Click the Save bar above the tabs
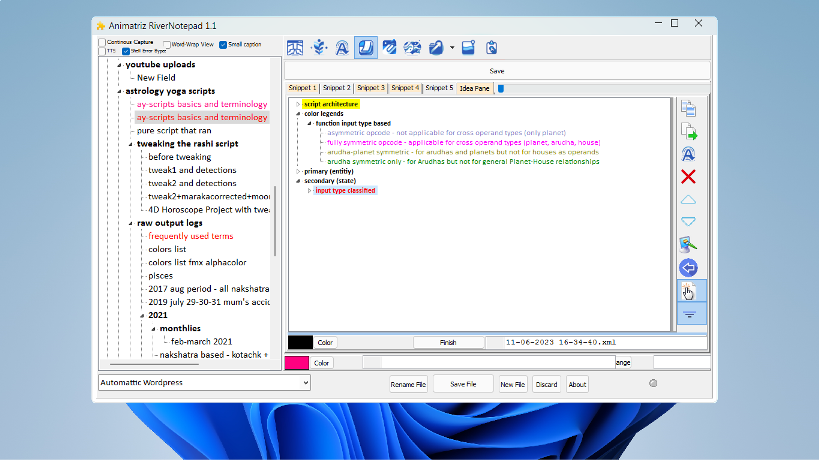Screen dimensions: 819x460 click(497, 71)
